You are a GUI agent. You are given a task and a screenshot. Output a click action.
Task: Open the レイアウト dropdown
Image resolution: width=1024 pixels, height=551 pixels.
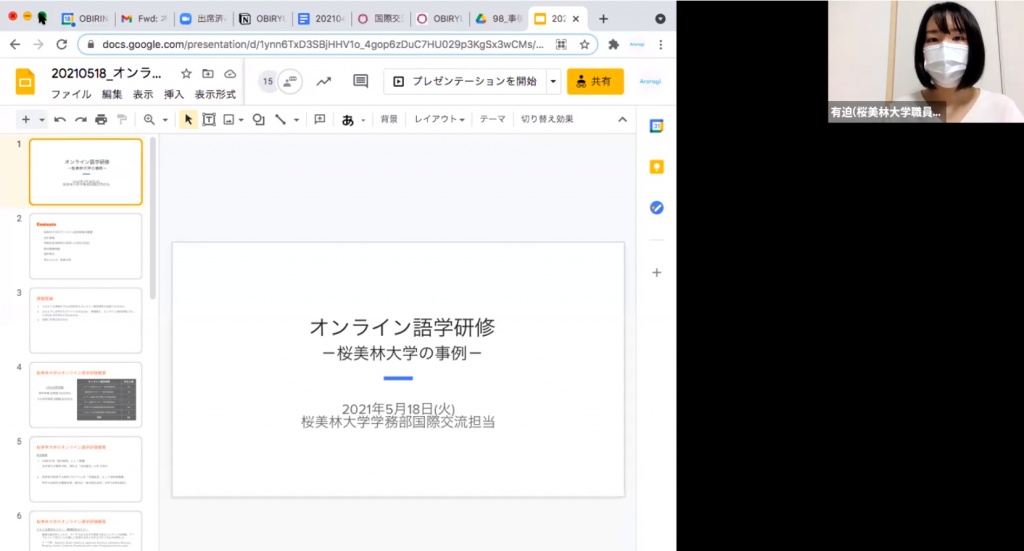(439, 119)
